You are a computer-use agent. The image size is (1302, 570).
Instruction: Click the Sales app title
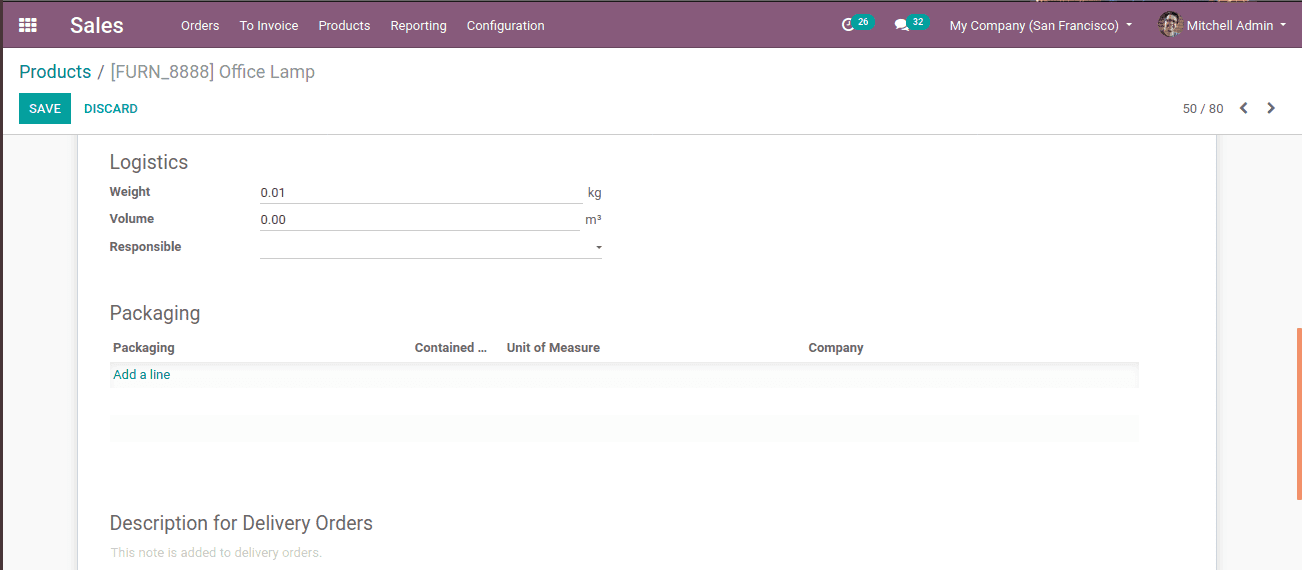point(97,25)
